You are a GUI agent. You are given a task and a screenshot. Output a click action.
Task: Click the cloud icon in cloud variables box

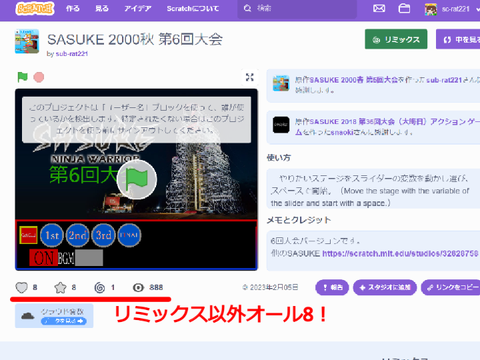28,316
